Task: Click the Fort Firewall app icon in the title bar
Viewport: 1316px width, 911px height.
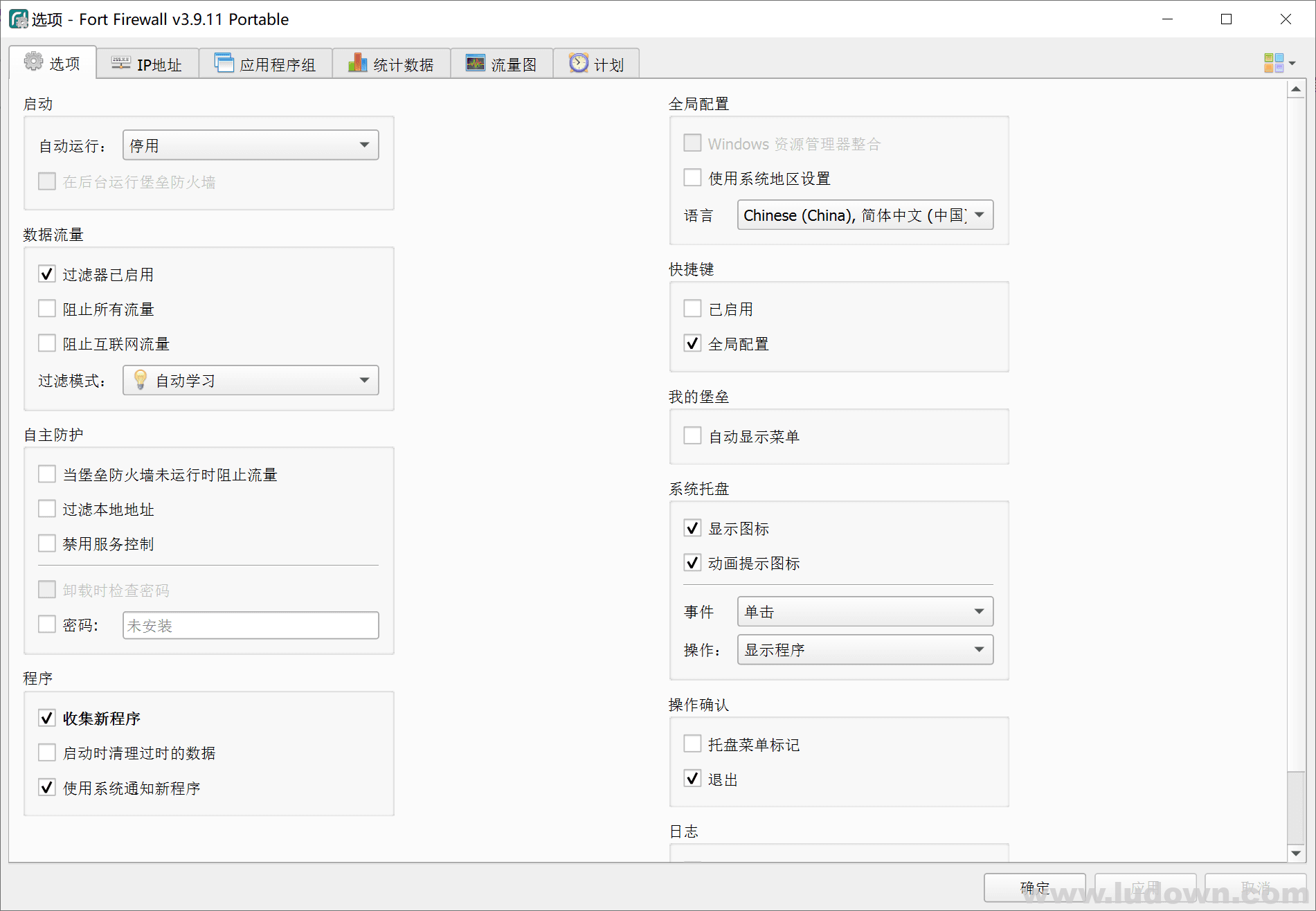Action: point(19,19)
